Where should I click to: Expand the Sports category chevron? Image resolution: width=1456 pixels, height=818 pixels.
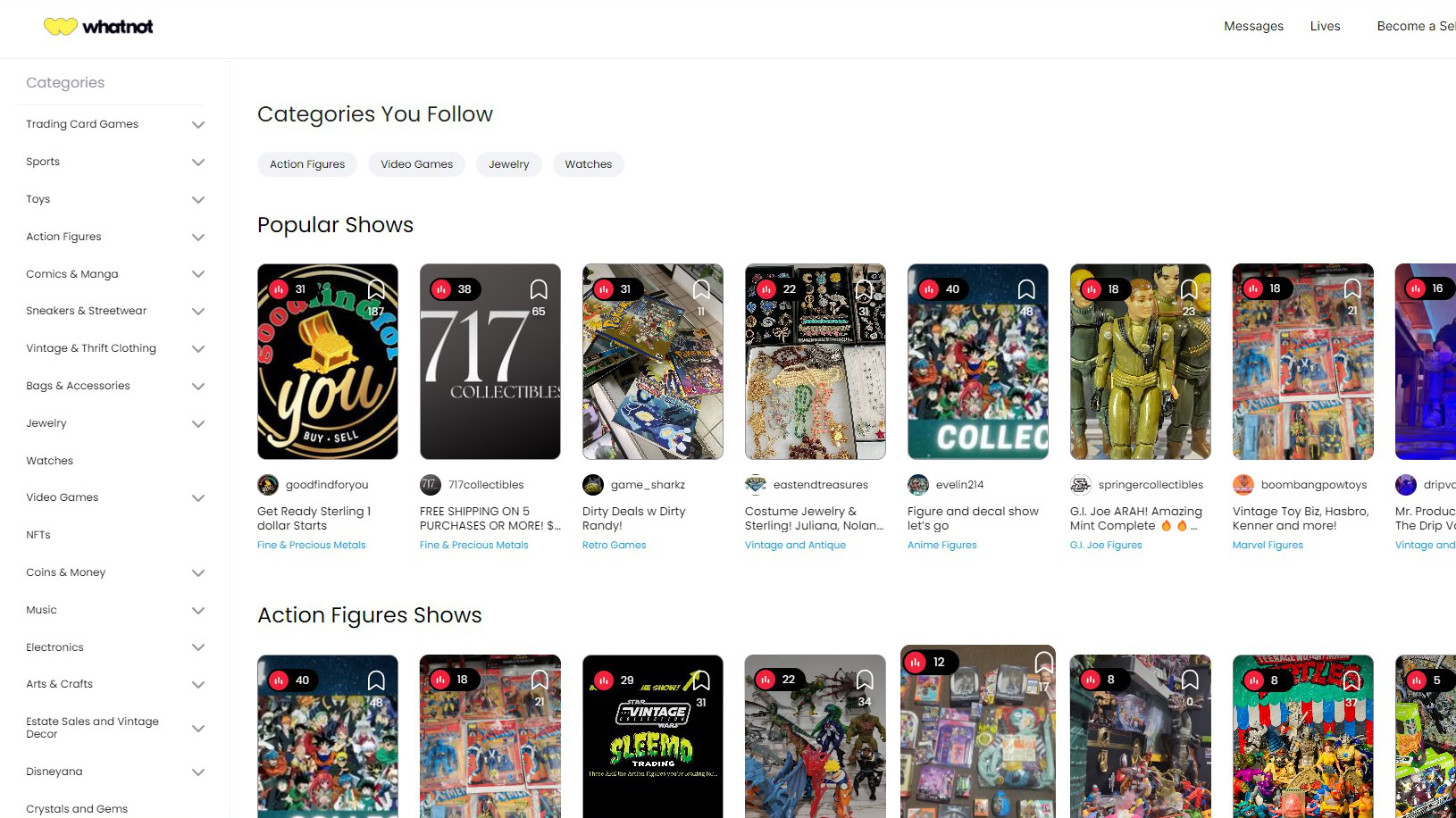(198, 163)
